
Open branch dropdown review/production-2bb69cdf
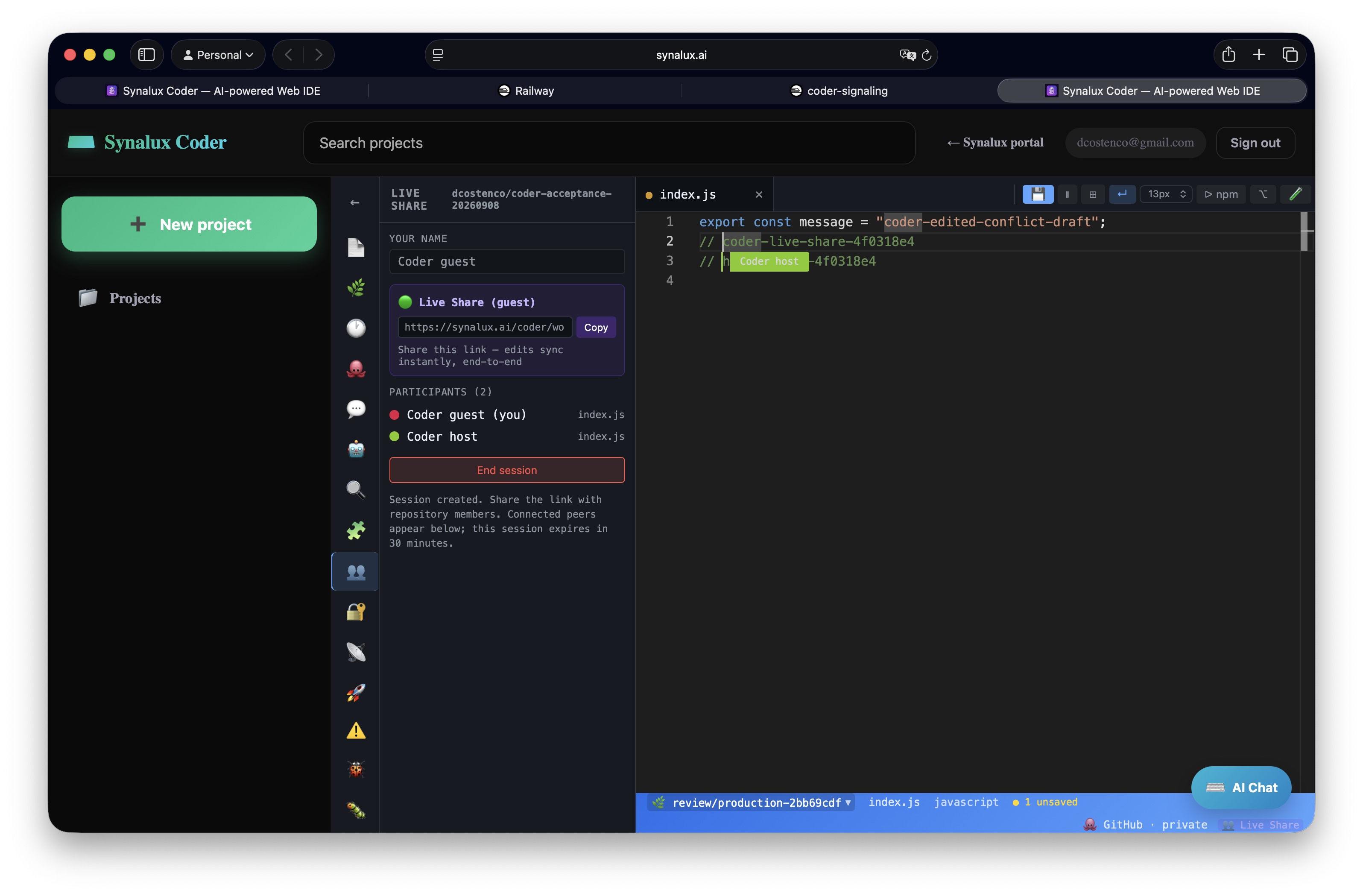[x=752, y=802]
